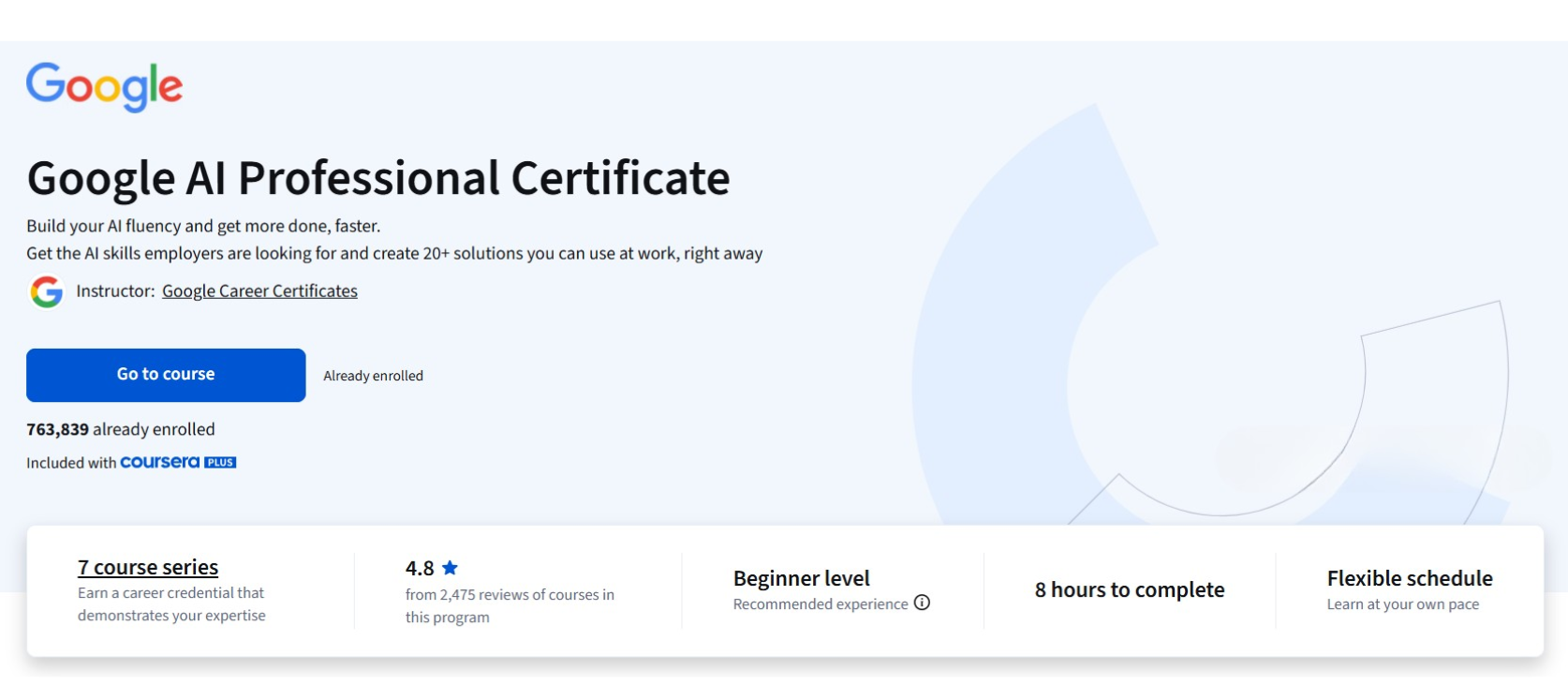Image resolution: width=1568 pixels, height=700 pixels.
Task: Click 'from 2,475 reviews of courses' text
Action: click(510, 605)
